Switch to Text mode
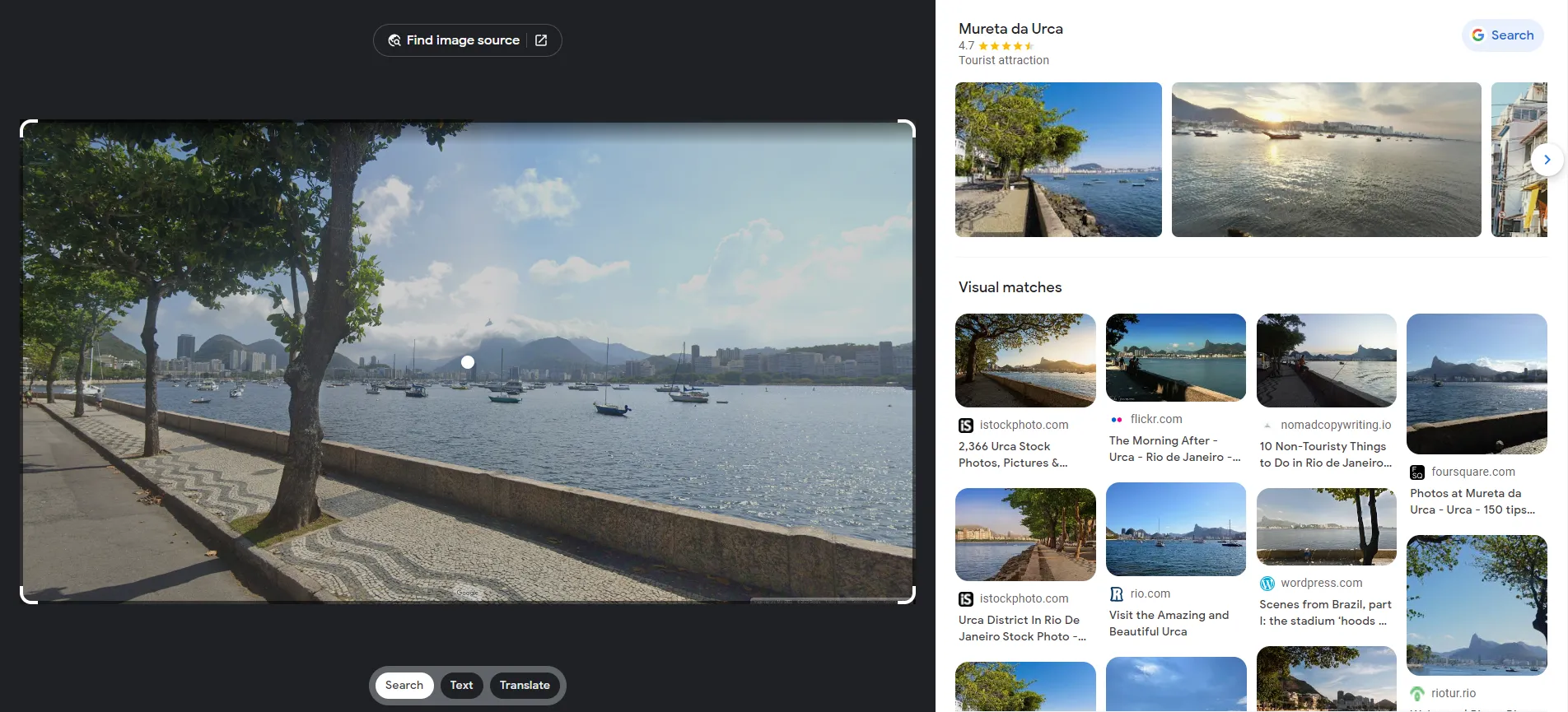This screenshot has height=712, width=1568. [x=461, y=686]
